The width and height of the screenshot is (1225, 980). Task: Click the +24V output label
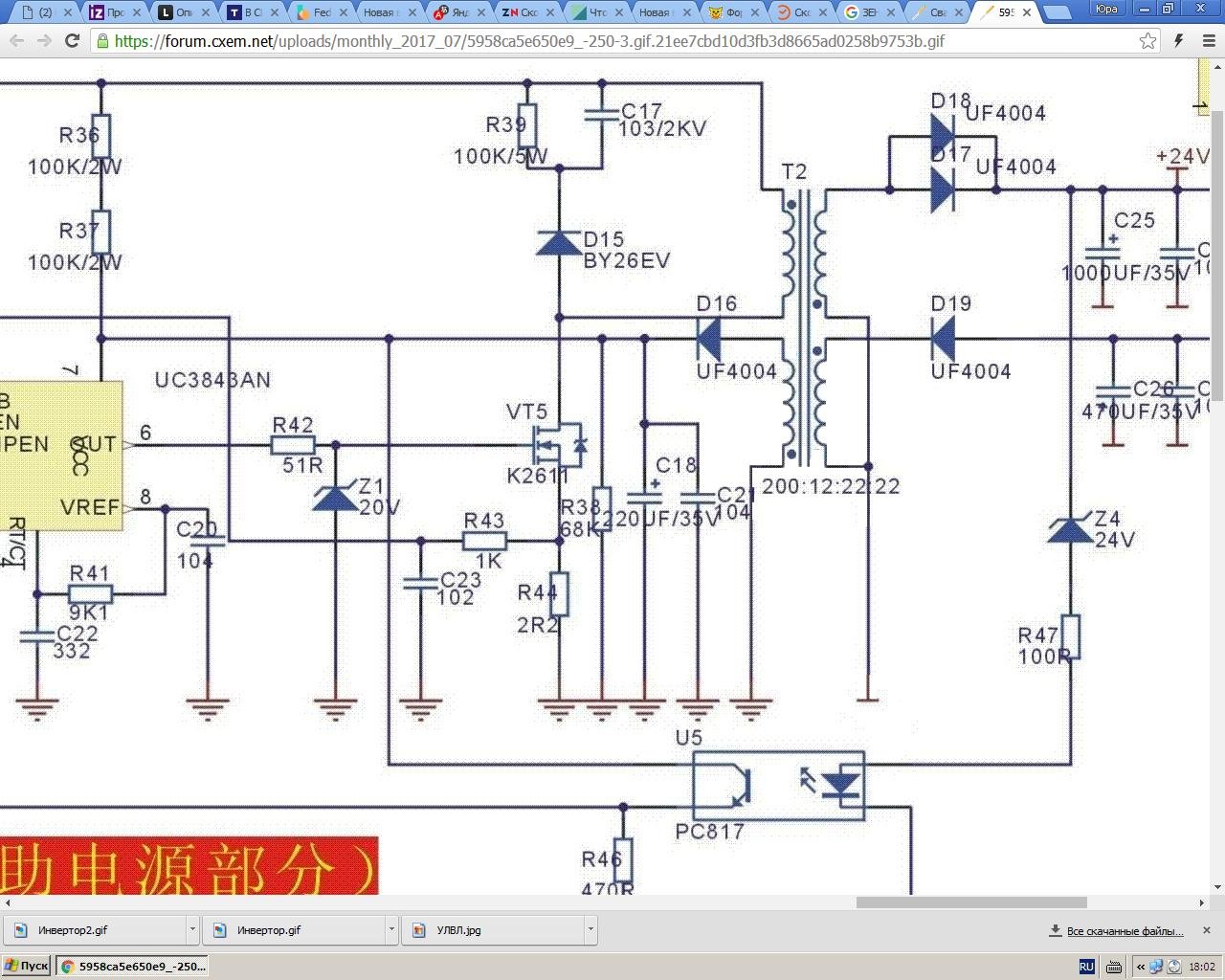click(1182, 156)
